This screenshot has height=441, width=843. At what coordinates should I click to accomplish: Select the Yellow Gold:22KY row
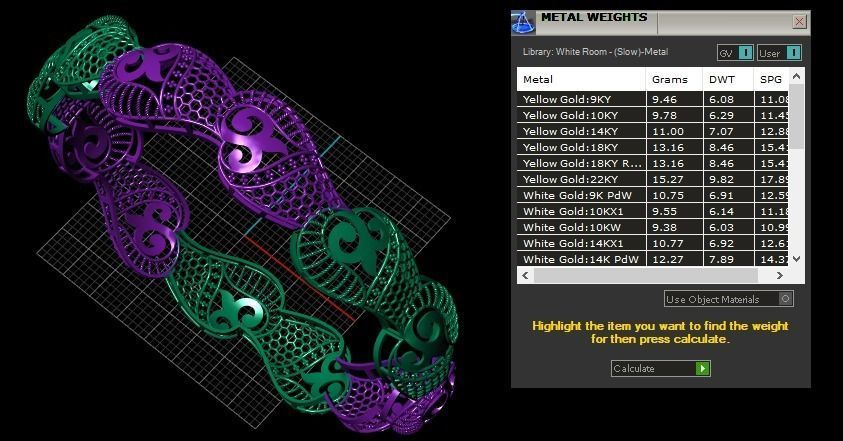pyautogui.click(x=653, y=179)
